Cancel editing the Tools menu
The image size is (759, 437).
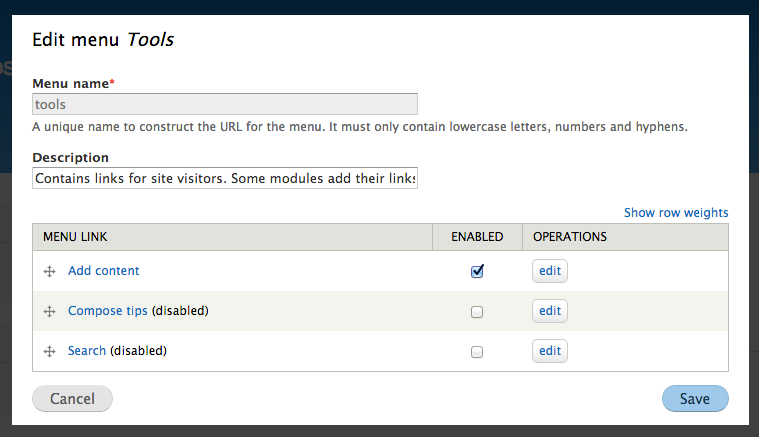pyautogui.click(x=73, y=398)
